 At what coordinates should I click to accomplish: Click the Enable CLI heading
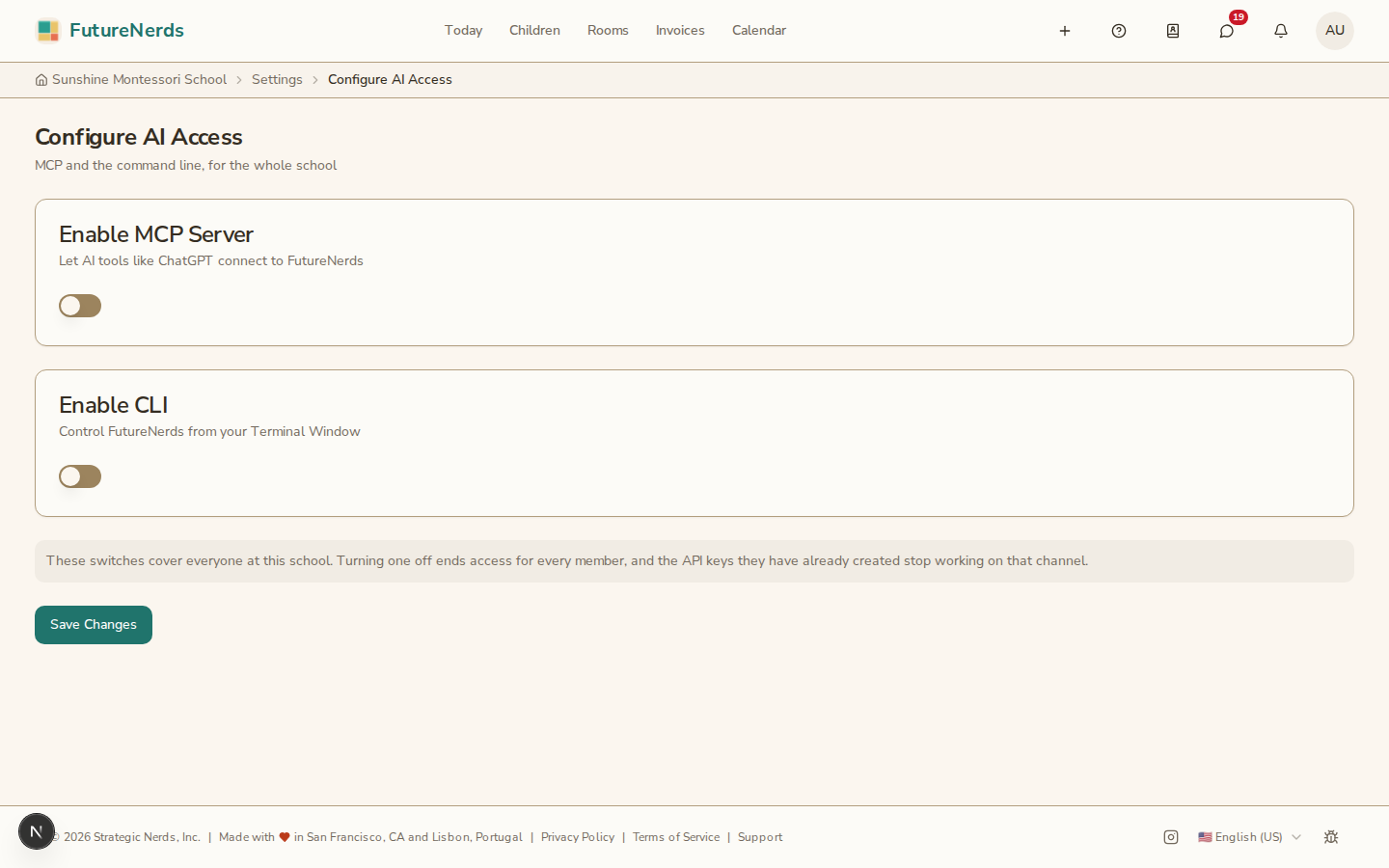[x=114, y=405]
